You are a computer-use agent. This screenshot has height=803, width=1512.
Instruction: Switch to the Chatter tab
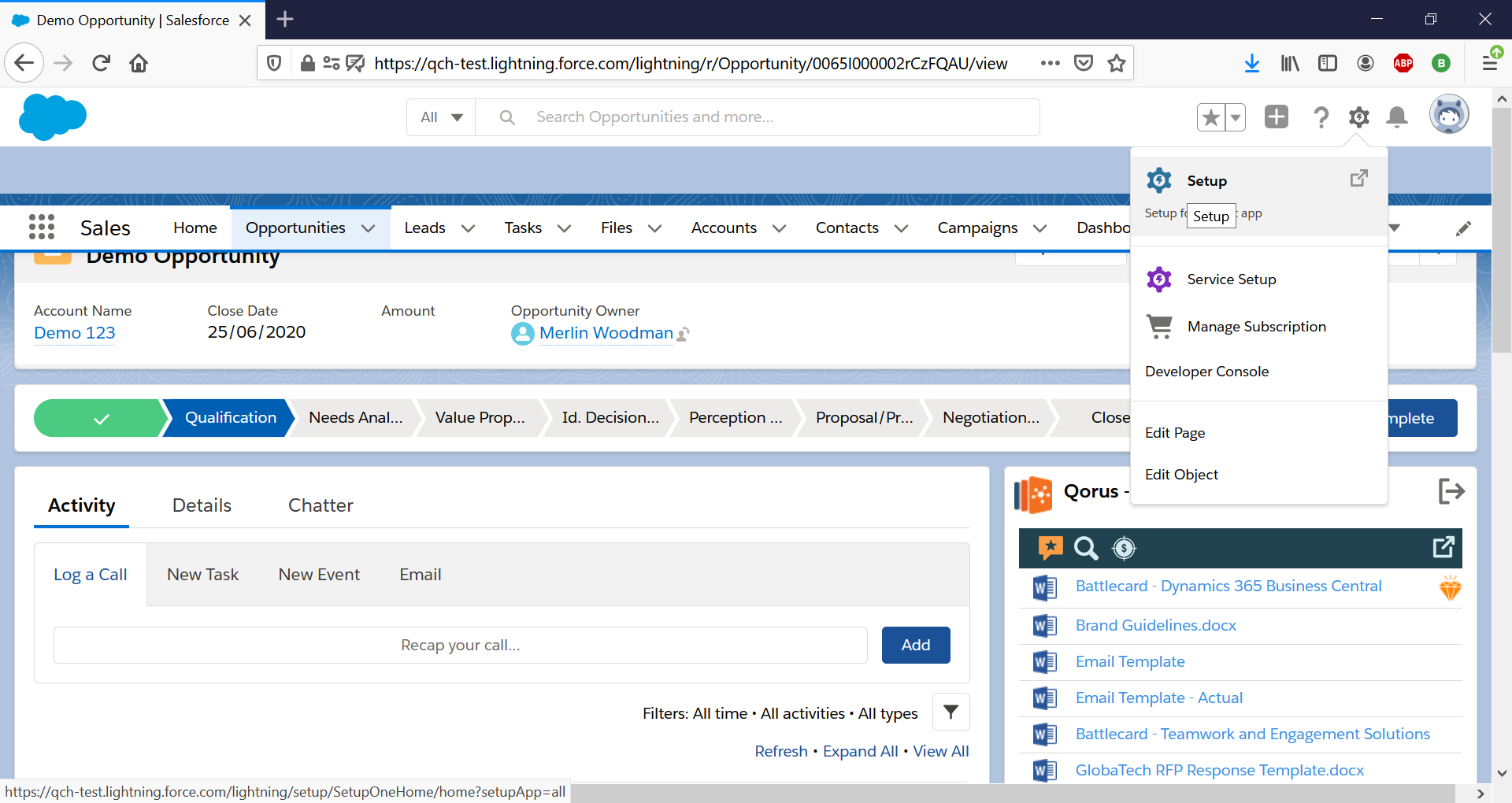tap(321, 505)
